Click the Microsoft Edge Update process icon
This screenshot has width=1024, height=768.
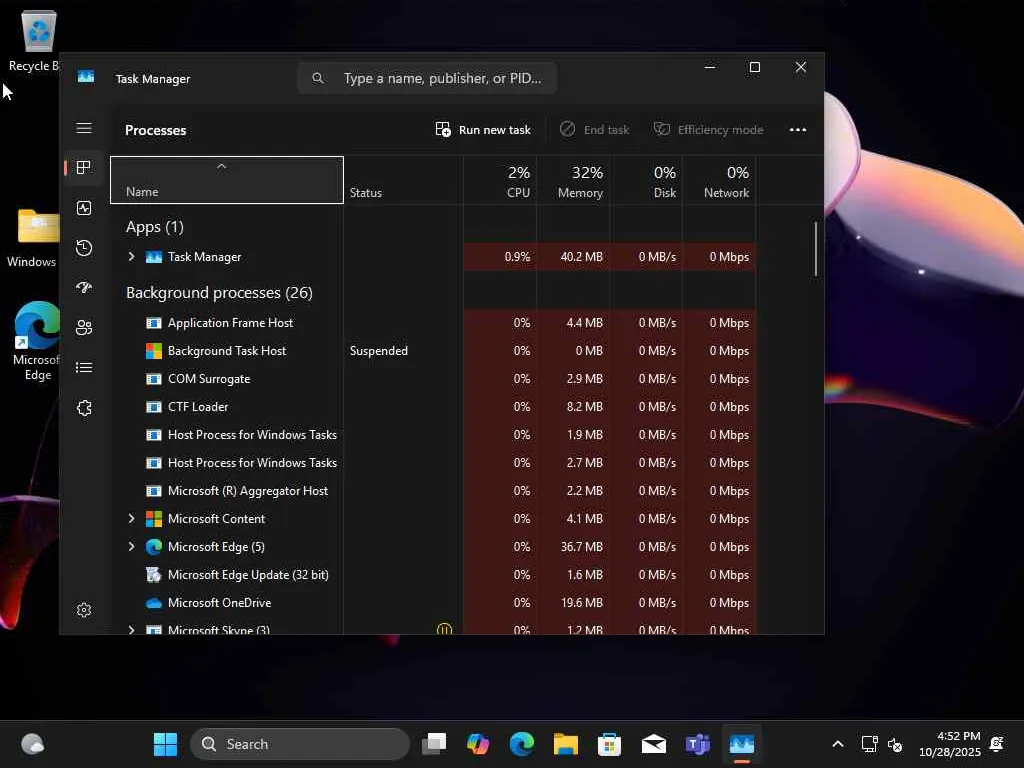tap(153, 575)
